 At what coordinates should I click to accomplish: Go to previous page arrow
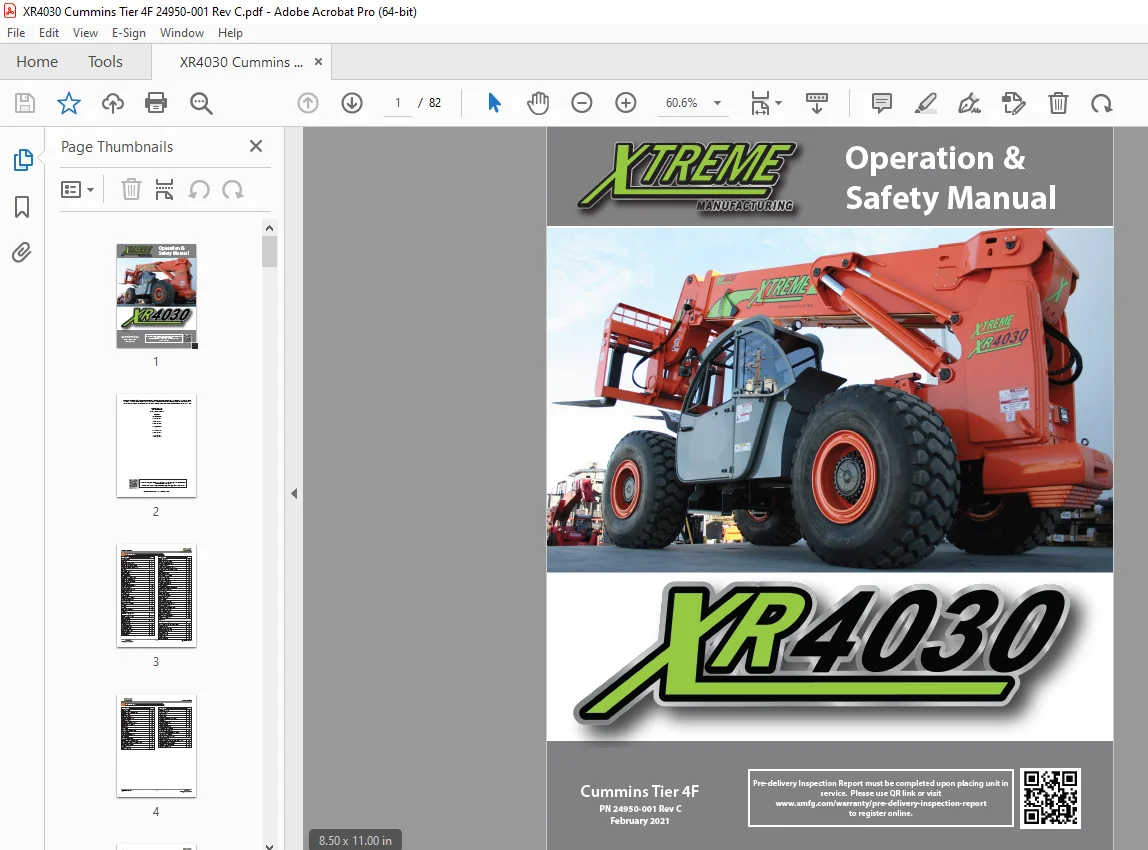click(308, 103)
